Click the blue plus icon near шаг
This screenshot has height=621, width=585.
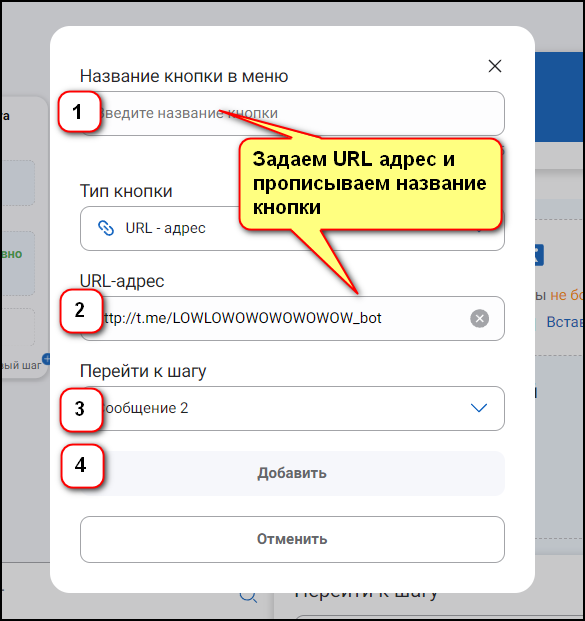[x=47, y=359]
